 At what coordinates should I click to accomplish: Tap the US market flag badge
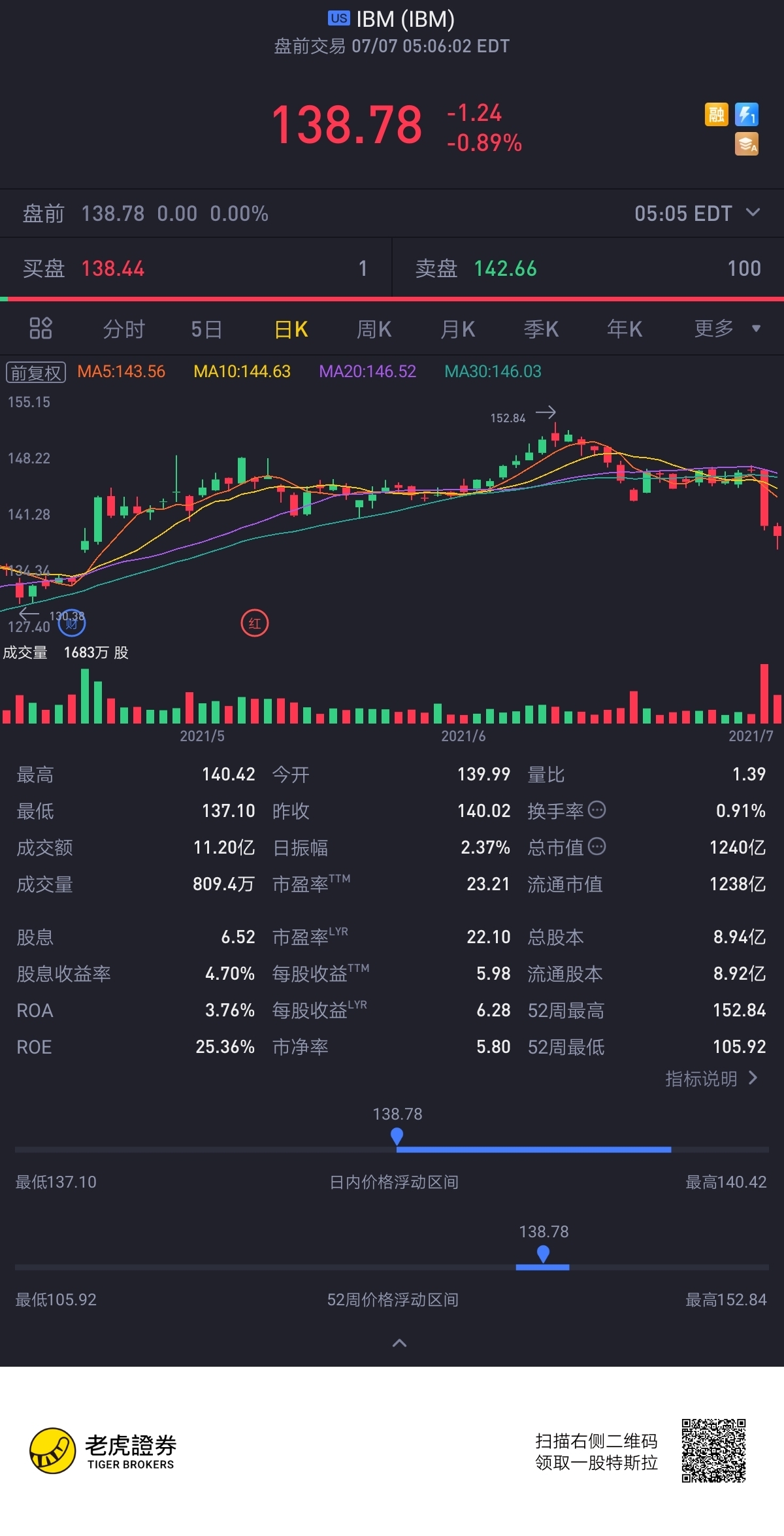pyautogui.click(x=338, y=18)
